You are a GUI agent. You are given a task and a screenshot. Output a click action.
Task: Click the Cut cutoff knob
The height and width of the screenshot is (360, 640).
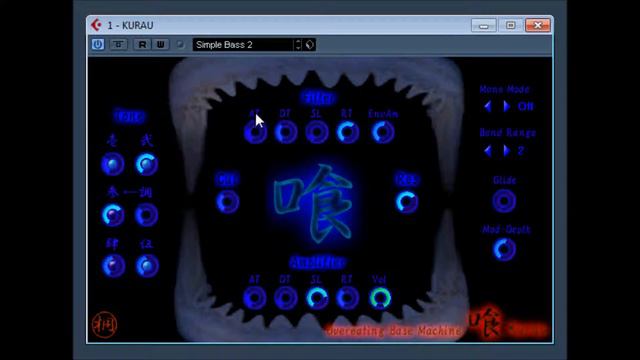pyautogui.click(x=227, y=202)
